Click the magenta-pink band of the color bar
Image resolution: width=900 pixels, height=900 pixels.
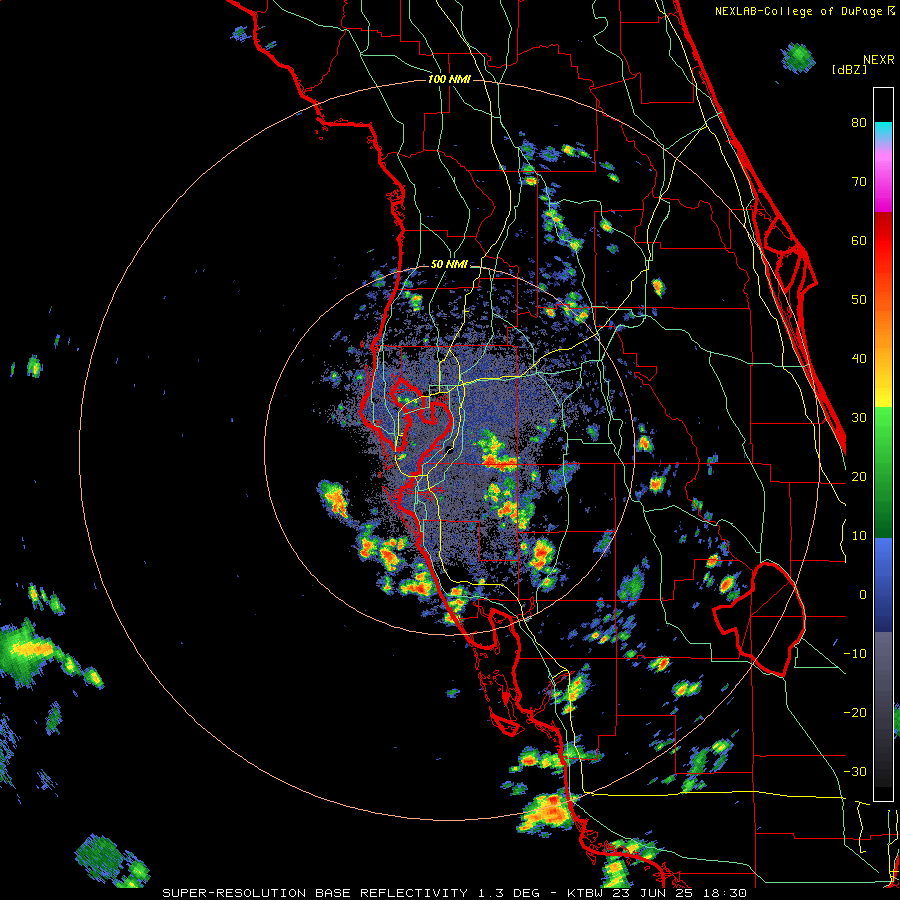click(x=883, y=178)
